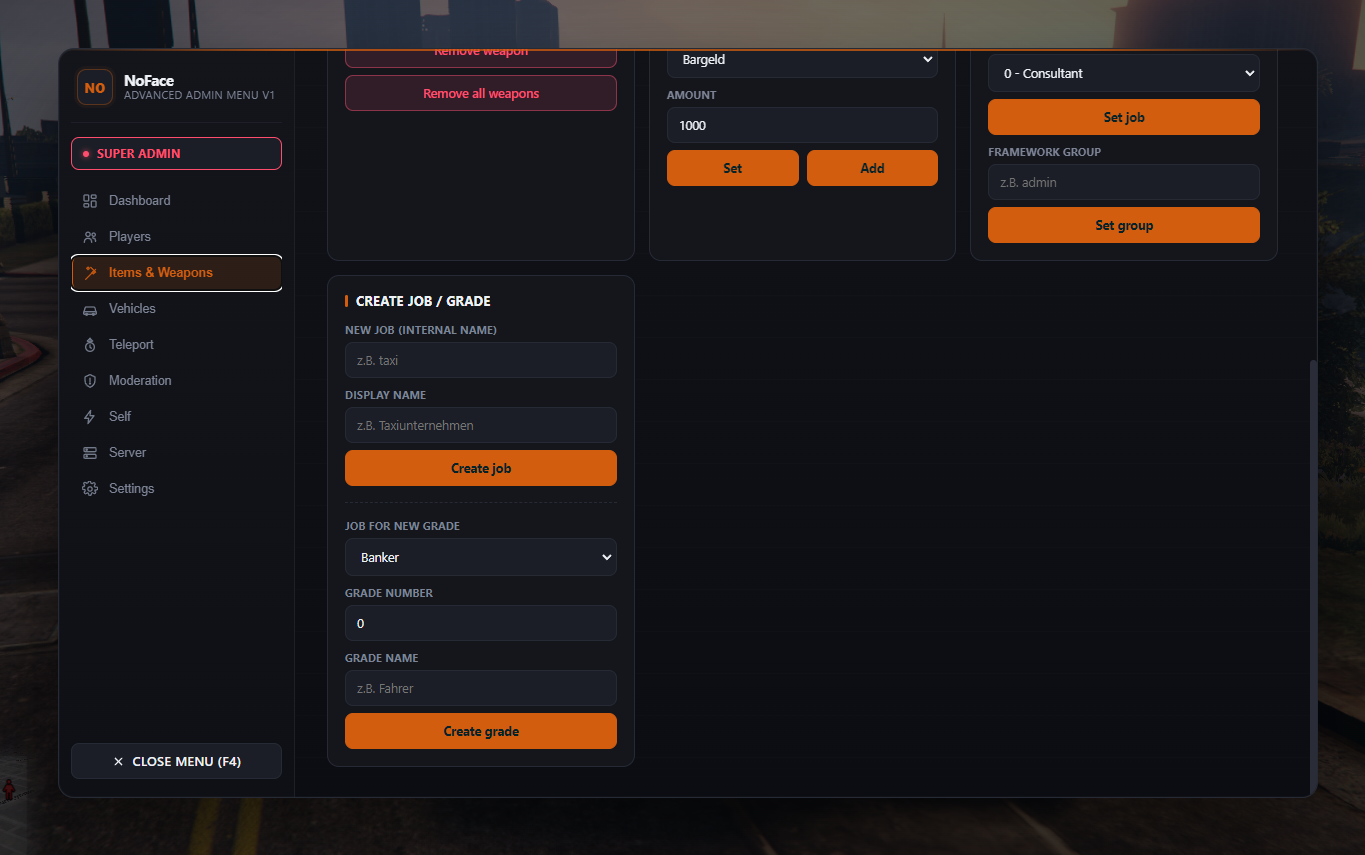Click the Remove all weapons button
Screen dimensions: 1365x855
(x=481, y=93)
